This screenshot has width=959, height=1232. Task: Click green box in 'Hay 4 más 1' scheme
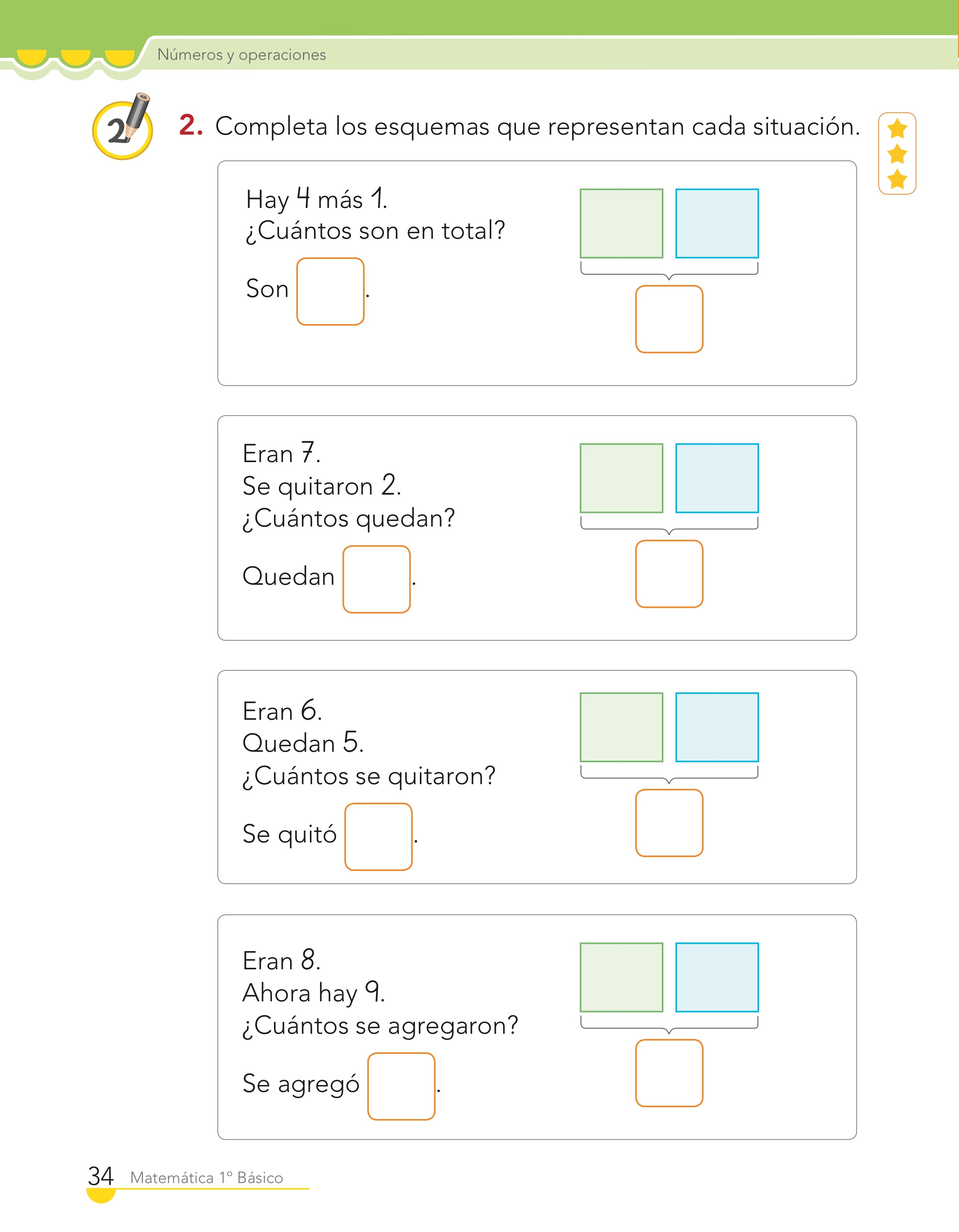(x=621, y=223)
